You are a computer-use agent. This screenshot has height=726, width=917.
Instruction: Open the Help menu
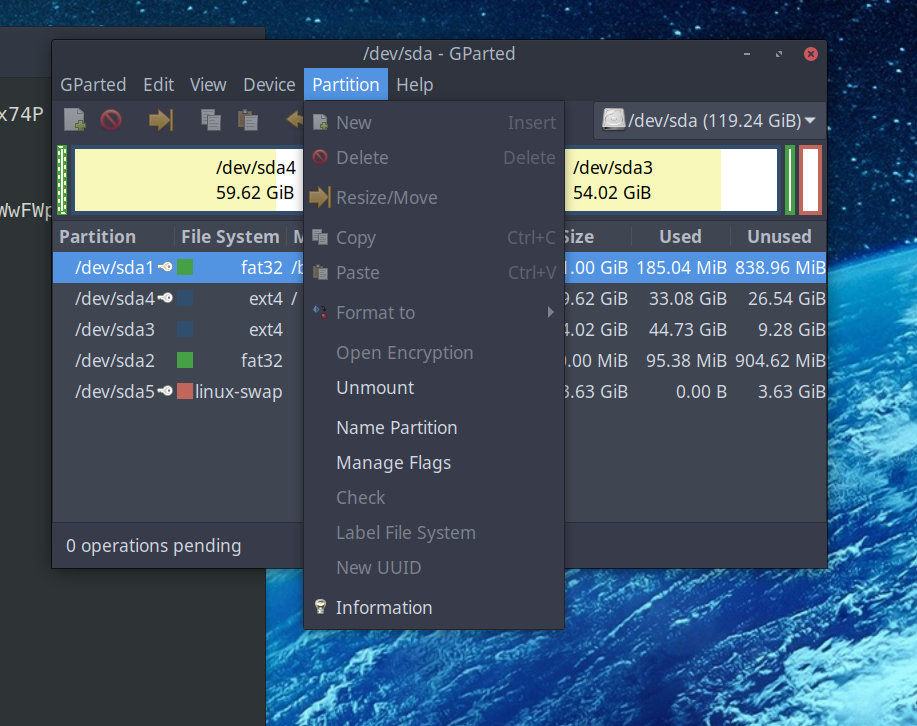[x=415, y=85]
